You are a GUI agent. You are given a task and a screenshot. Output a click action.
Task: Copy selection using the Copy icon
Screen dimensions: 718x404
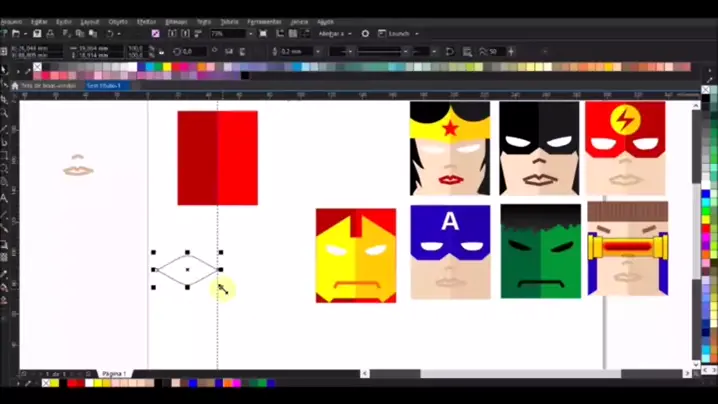coord(80,33)
